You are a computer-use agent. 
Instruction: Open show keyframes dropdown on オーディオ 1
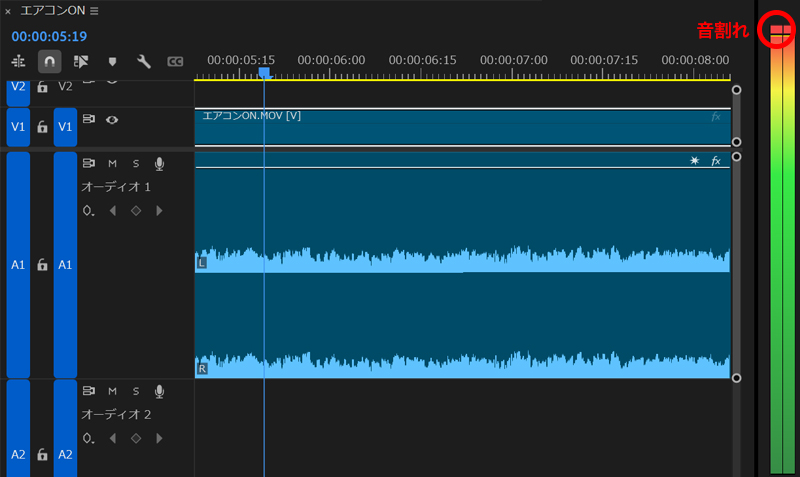click(x=89, y=211)
